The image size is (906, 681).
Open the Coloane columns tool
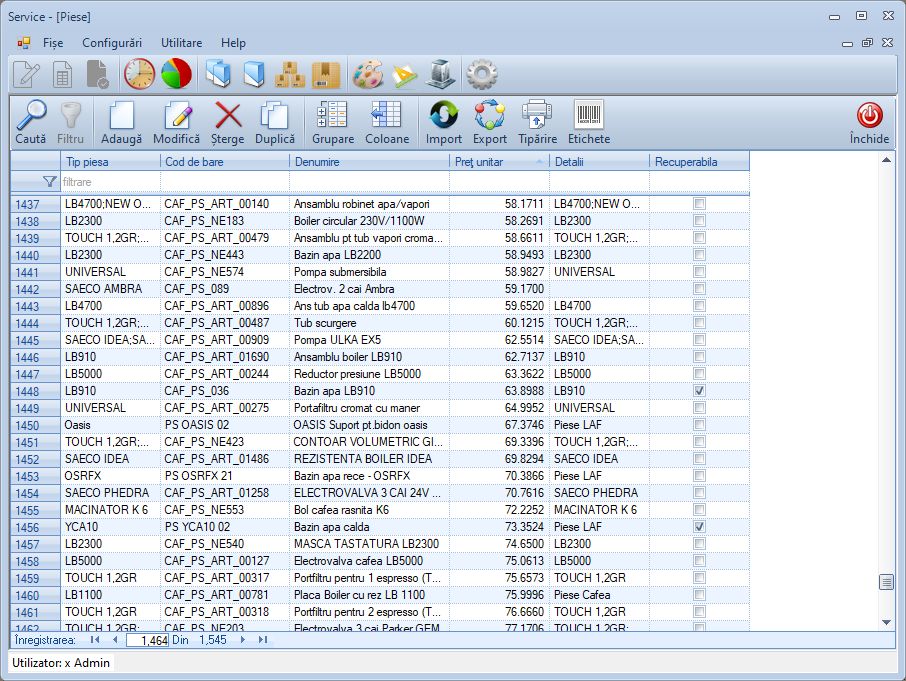click(387, 120)
